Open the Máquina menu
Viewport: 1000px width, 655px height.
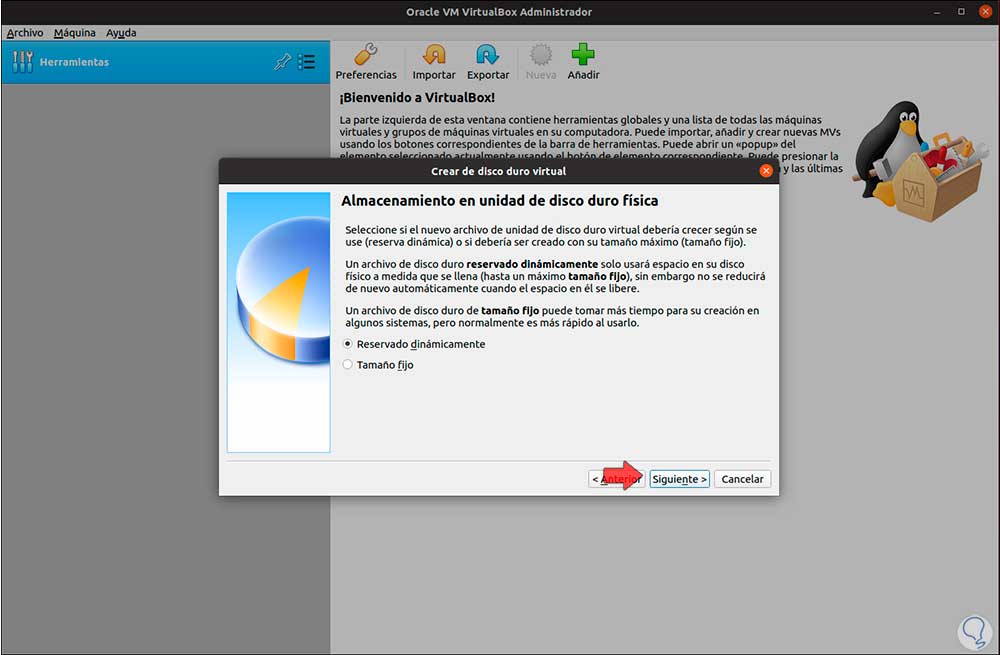(75, 33)
